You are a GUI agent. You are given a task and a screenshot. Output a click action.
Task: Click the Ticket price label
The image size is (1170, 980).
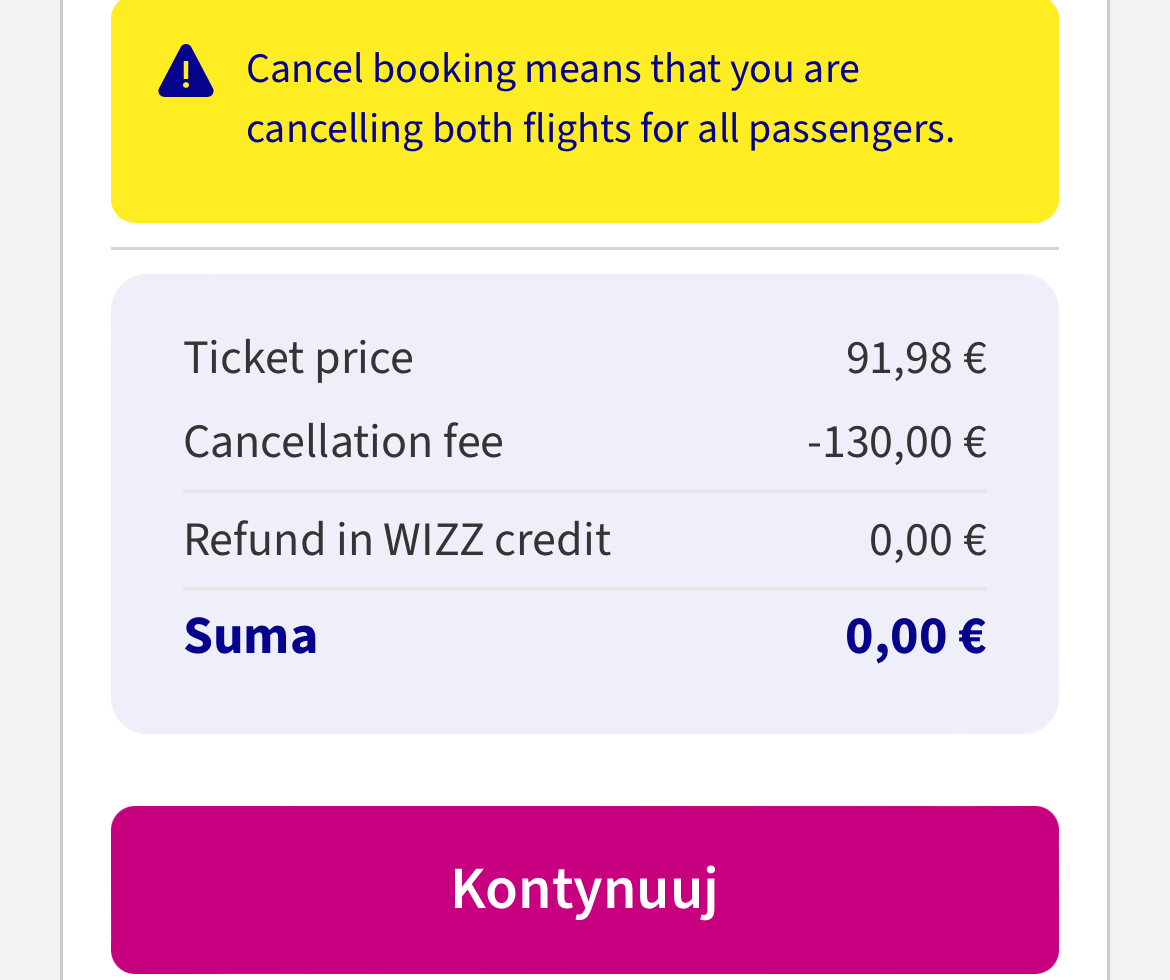pos(298,358)
